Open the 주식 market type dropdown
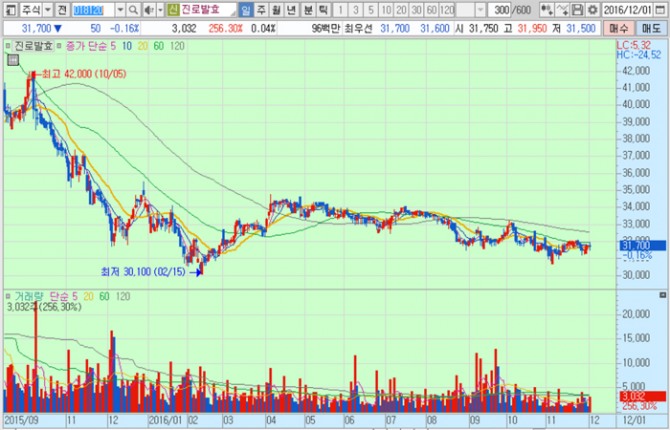The height and width of the screenshot is (430, 670). pos(47,9)
